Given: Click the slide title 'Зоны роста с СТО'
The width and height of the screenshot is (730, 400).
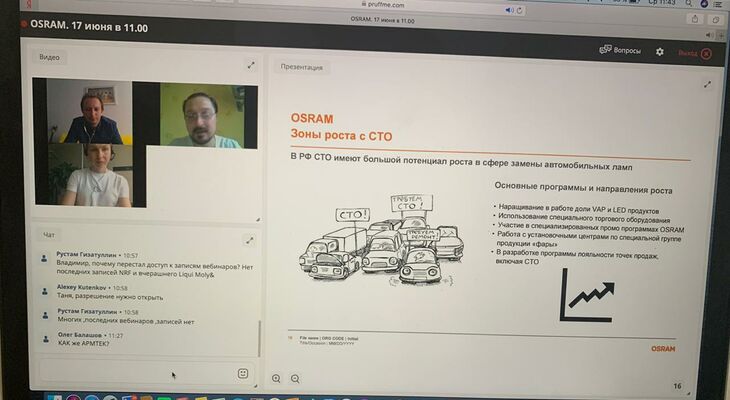Looking at the screenshot, I should [x=341, y=136].
